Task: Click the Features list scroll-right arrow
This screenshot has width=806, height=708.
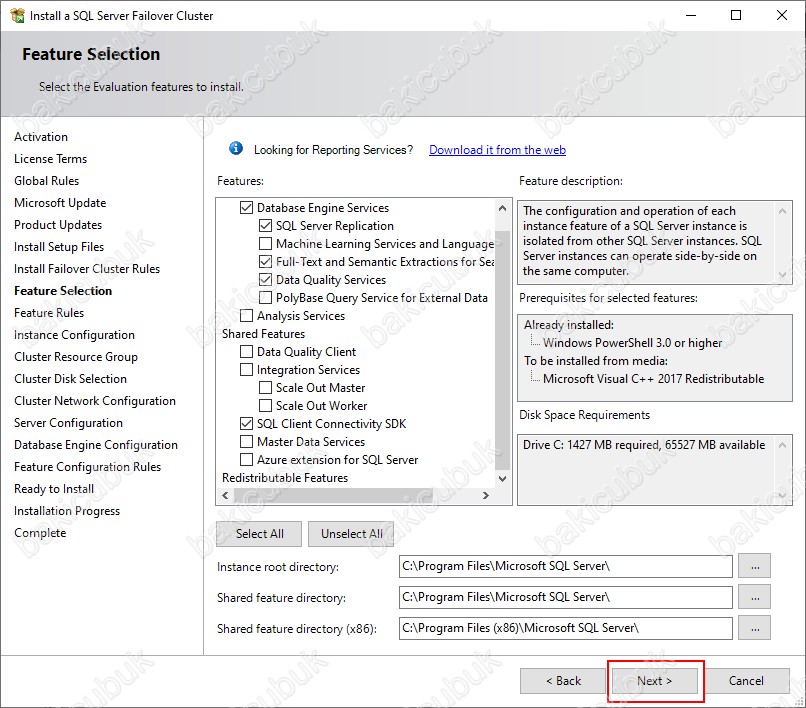Action: (486, 496)
